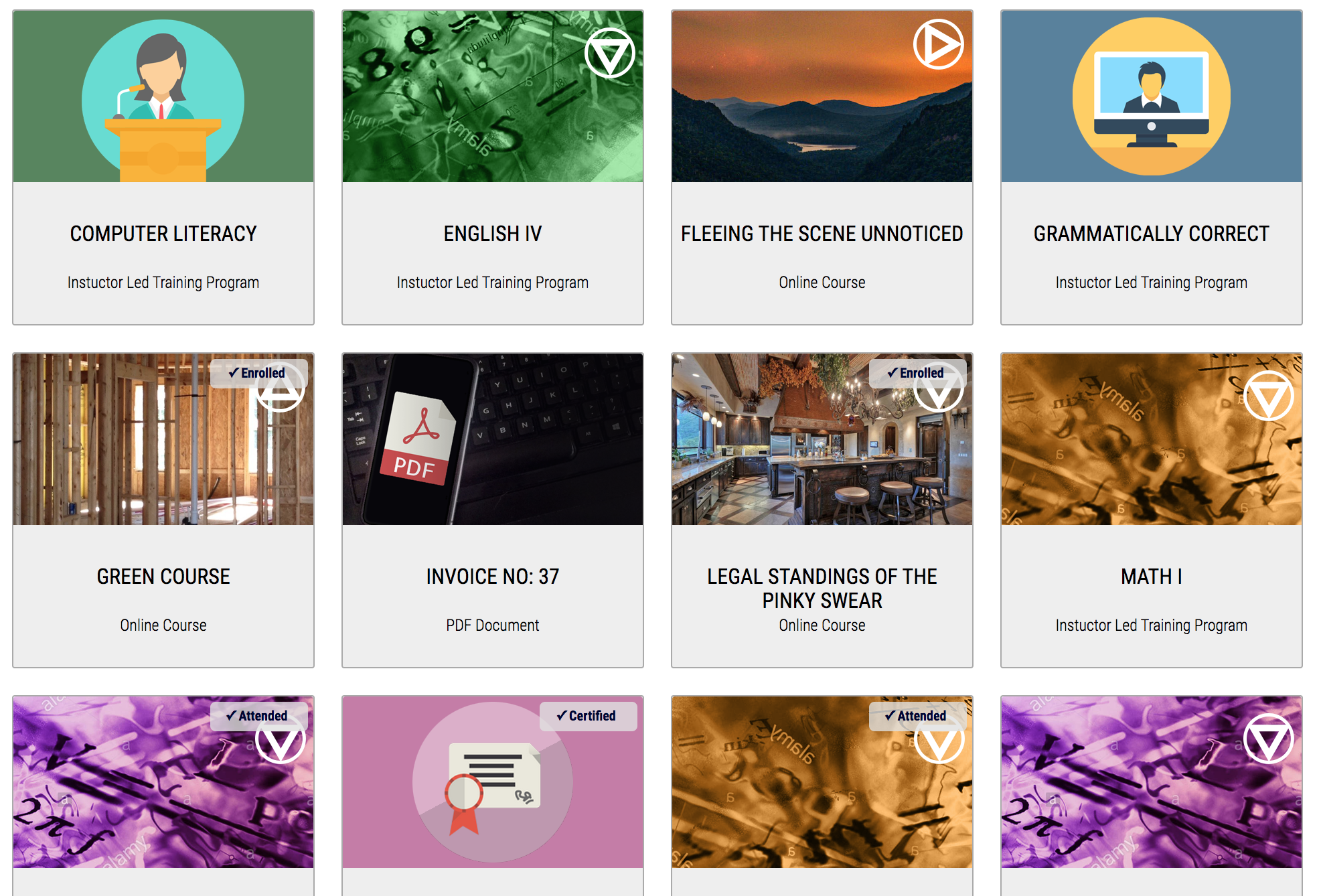The height and width of the screenshot is (896, 1319).
Task: Click the triangle icon on English IV thumbnail
Action: tap(609, 53)
